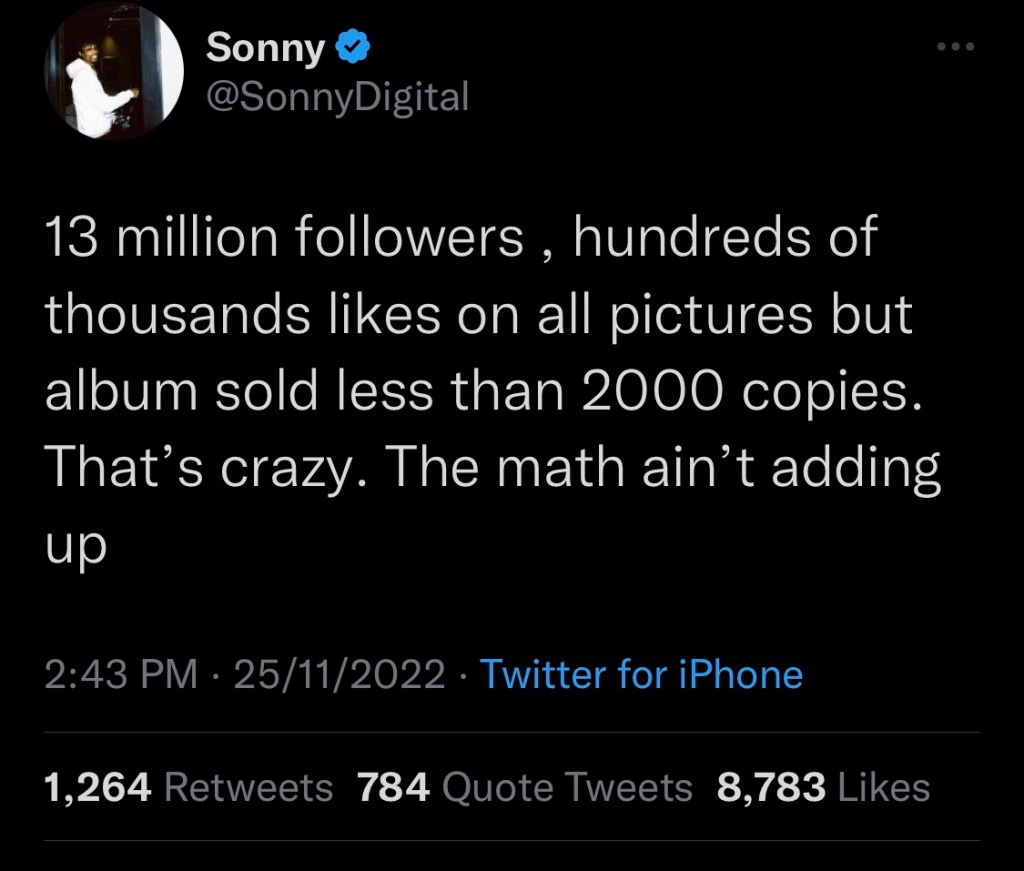Click the "13 million followers" tweet text
1024x871 pixels.
[x=284, y=238]
